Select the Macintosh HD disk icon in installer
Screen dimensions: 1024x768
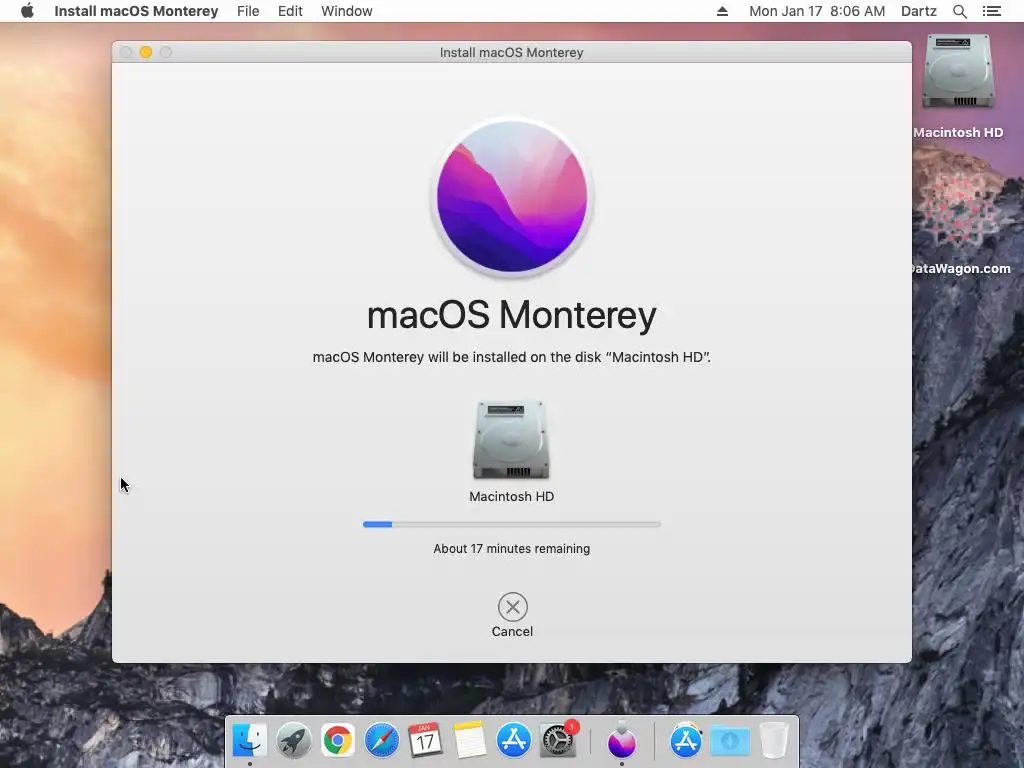[511, 440]
